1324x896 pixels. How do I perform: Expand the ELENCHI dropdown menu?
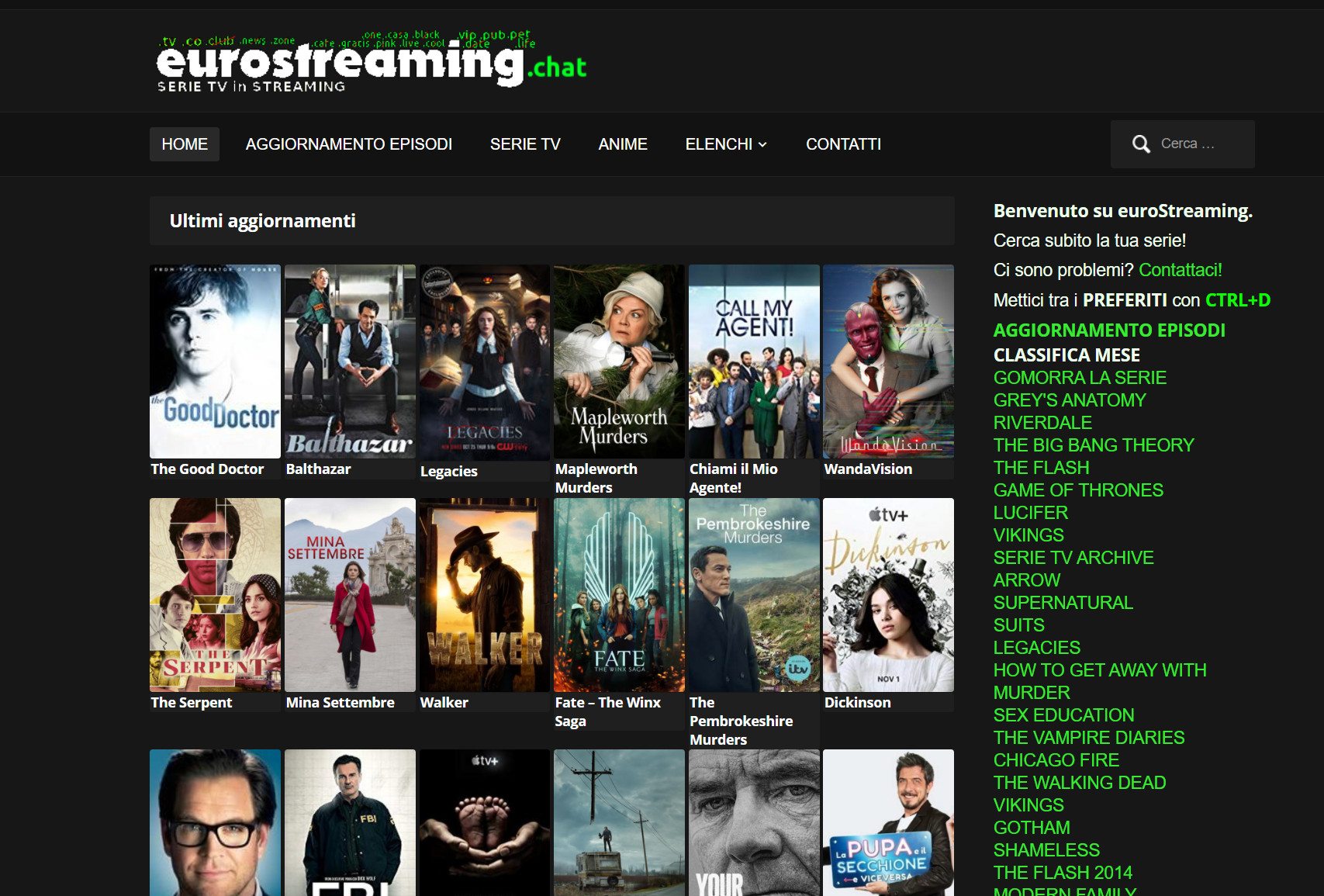(x=724, y=144)
